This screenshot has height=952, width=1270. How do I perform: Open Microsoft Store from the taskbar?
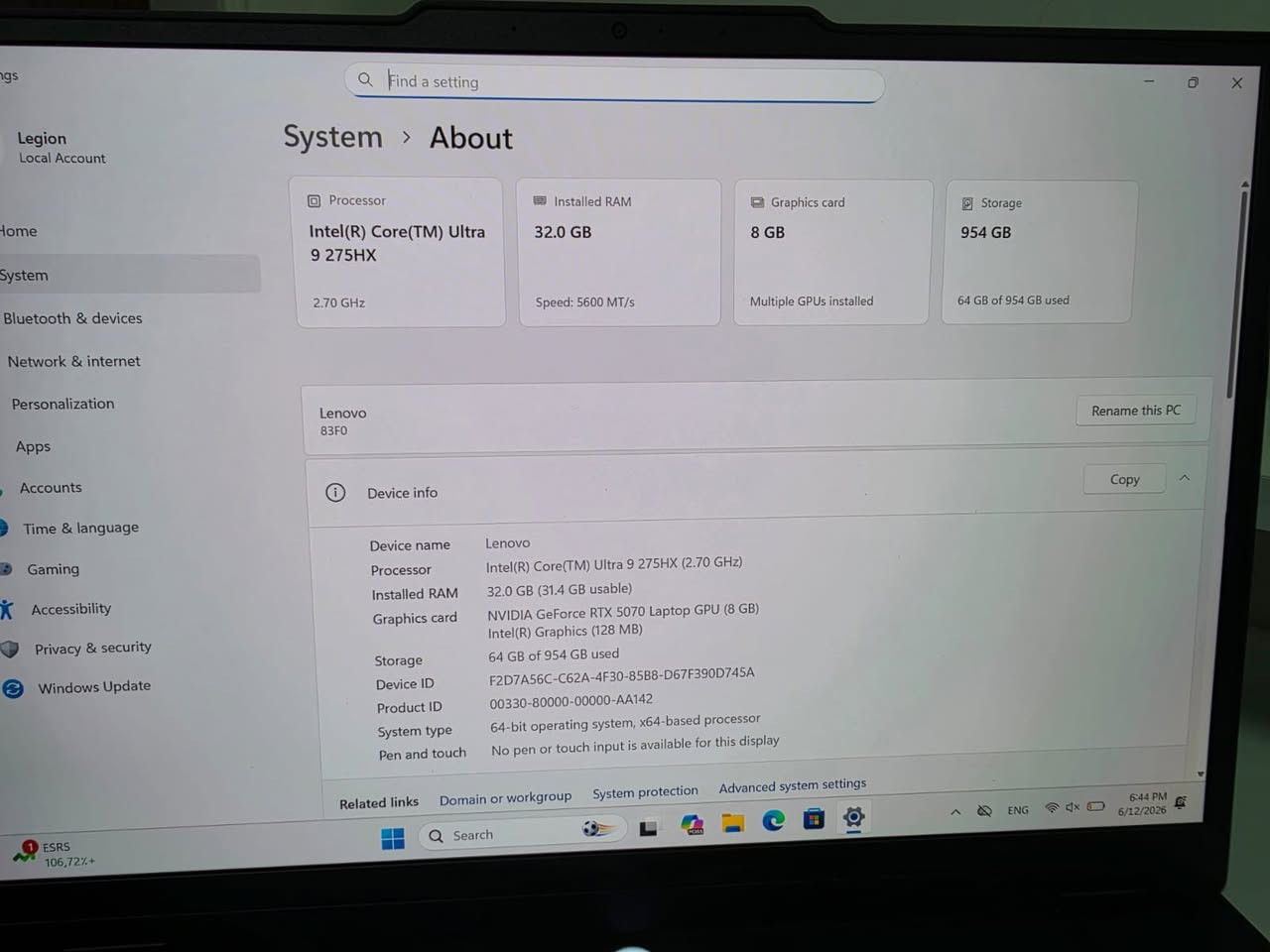click(x=814, y=818)
